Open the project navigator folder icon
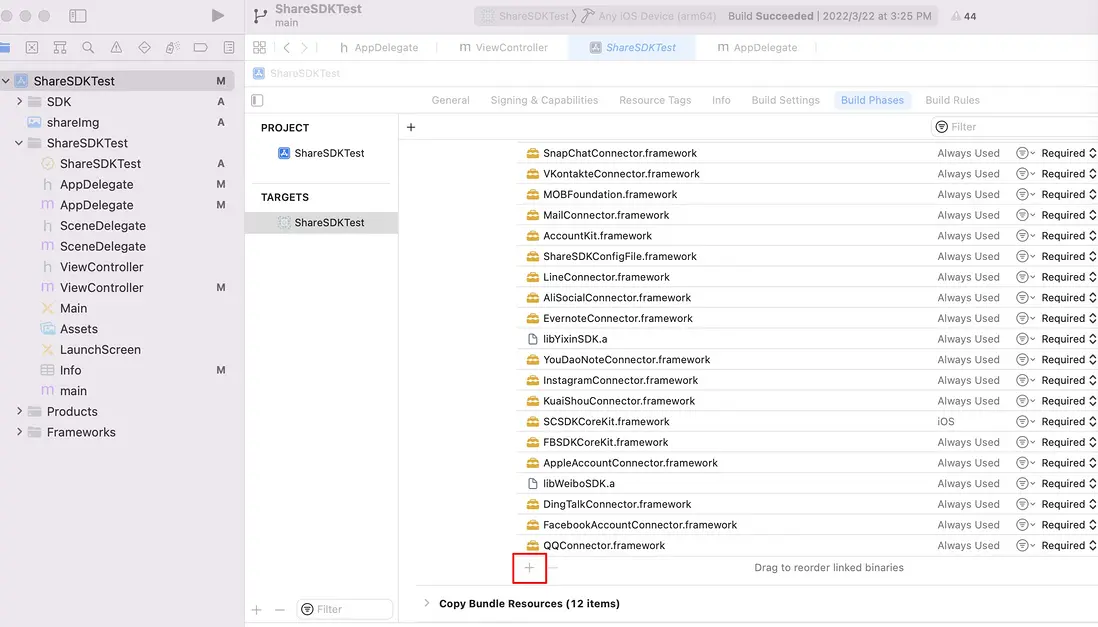Image resolution: width=1098 pixels, height=627 pixels. point(5,48)
